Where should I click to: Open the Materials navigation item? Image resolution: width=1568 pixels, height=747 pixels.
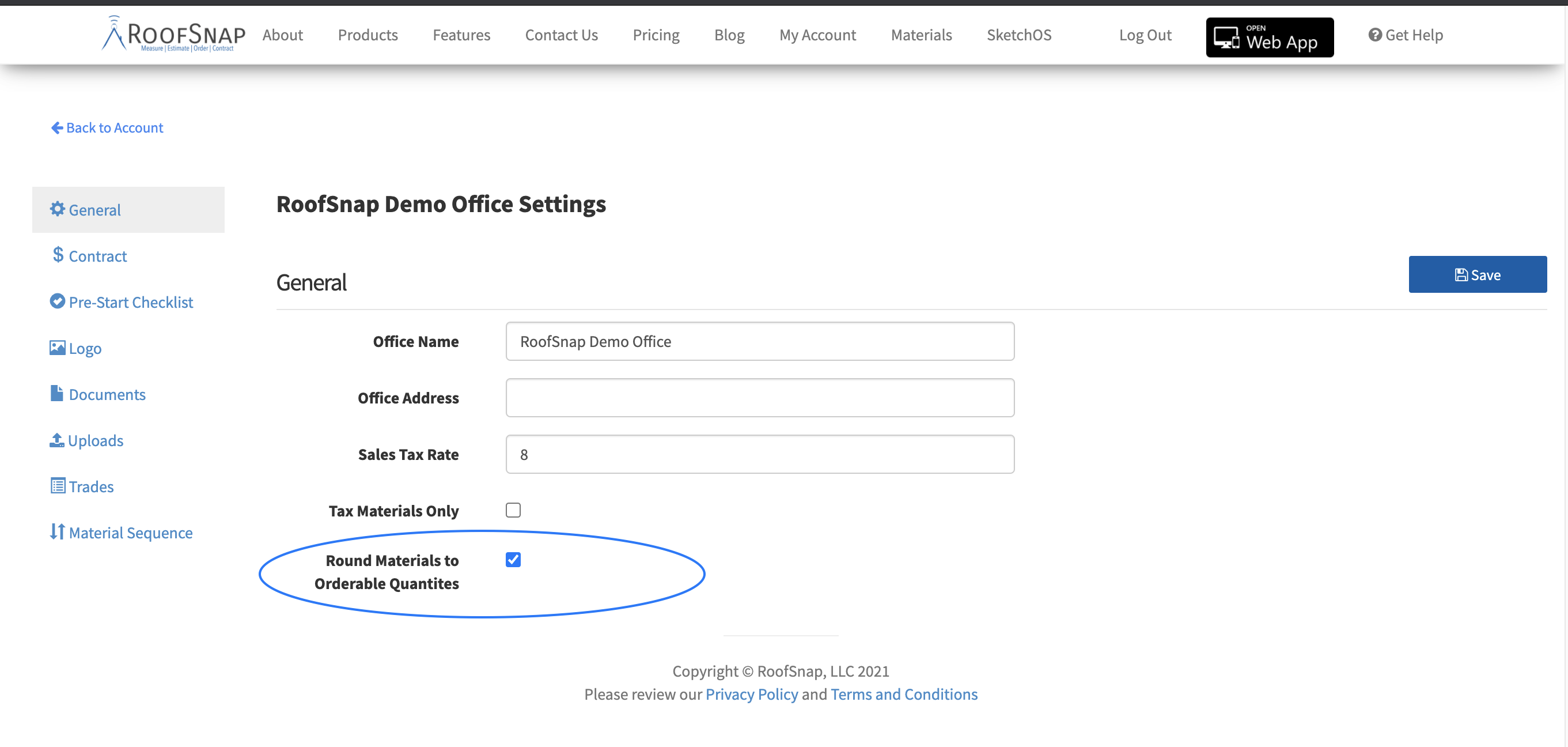click(921, 35)
